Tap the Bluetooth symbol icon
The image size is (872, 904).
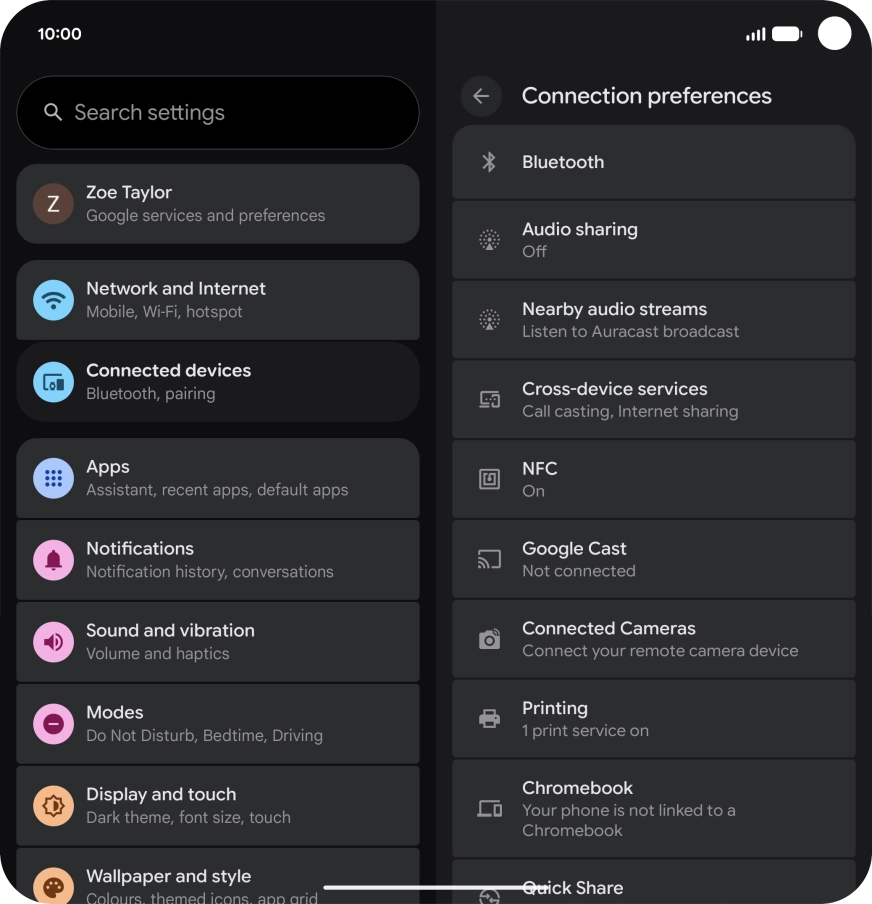489,162
